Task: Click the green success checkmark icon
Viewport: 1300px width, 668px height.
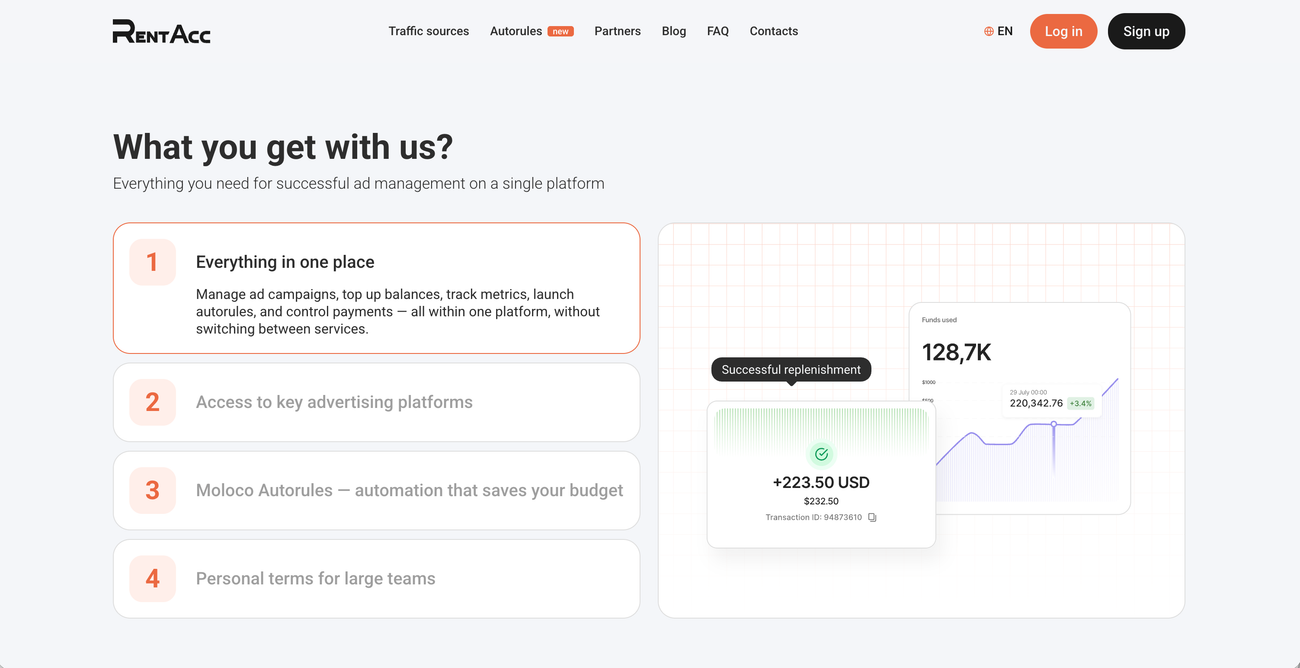Action: point(821,454)
